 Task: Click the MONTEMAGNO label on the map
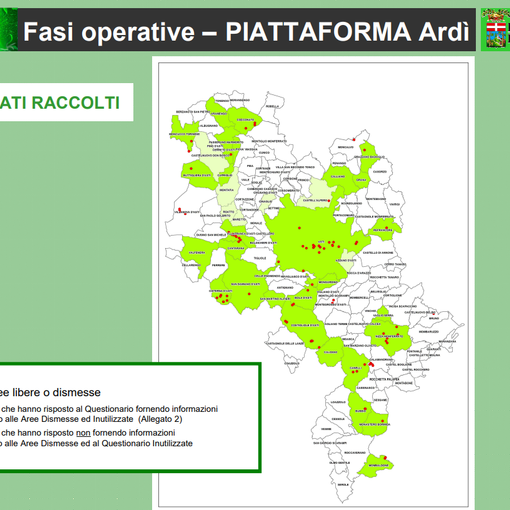tap(376, 199)
